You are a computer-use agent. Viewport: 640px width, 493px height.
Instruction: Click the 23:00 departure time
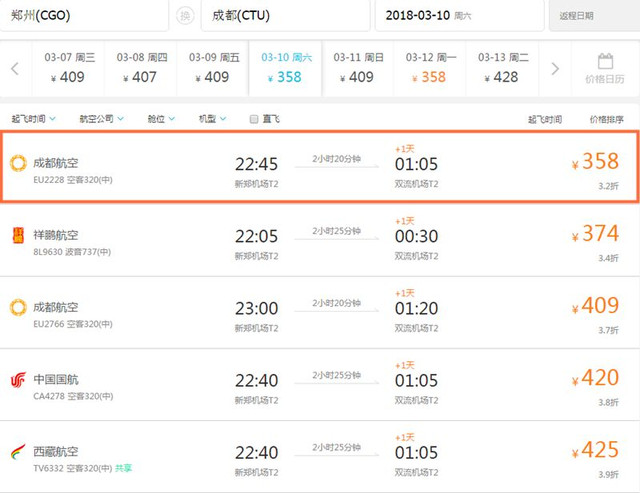pos(256,309)
